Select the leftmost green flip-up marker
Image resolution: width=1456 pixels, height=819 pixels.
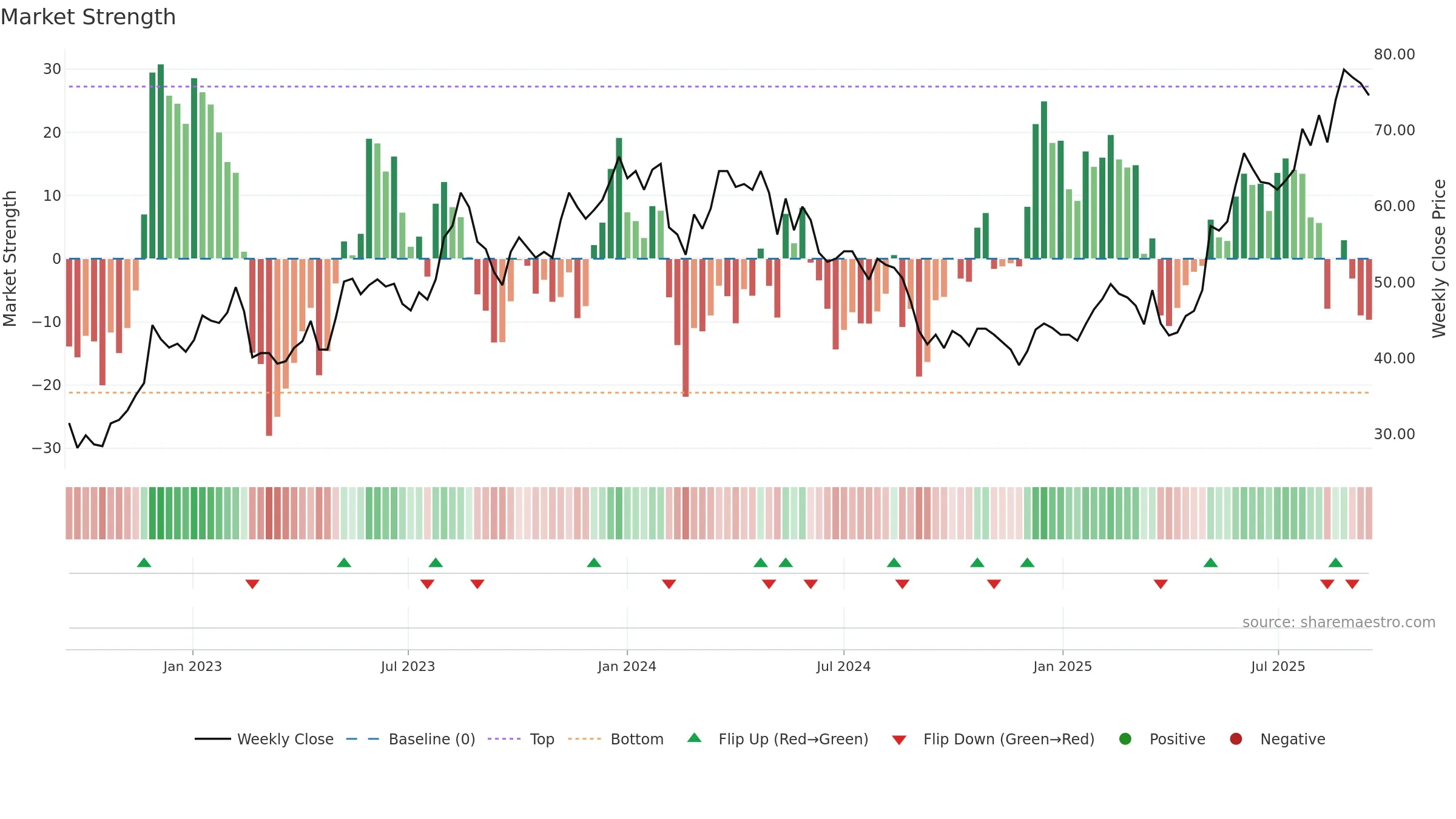point(144,562)
